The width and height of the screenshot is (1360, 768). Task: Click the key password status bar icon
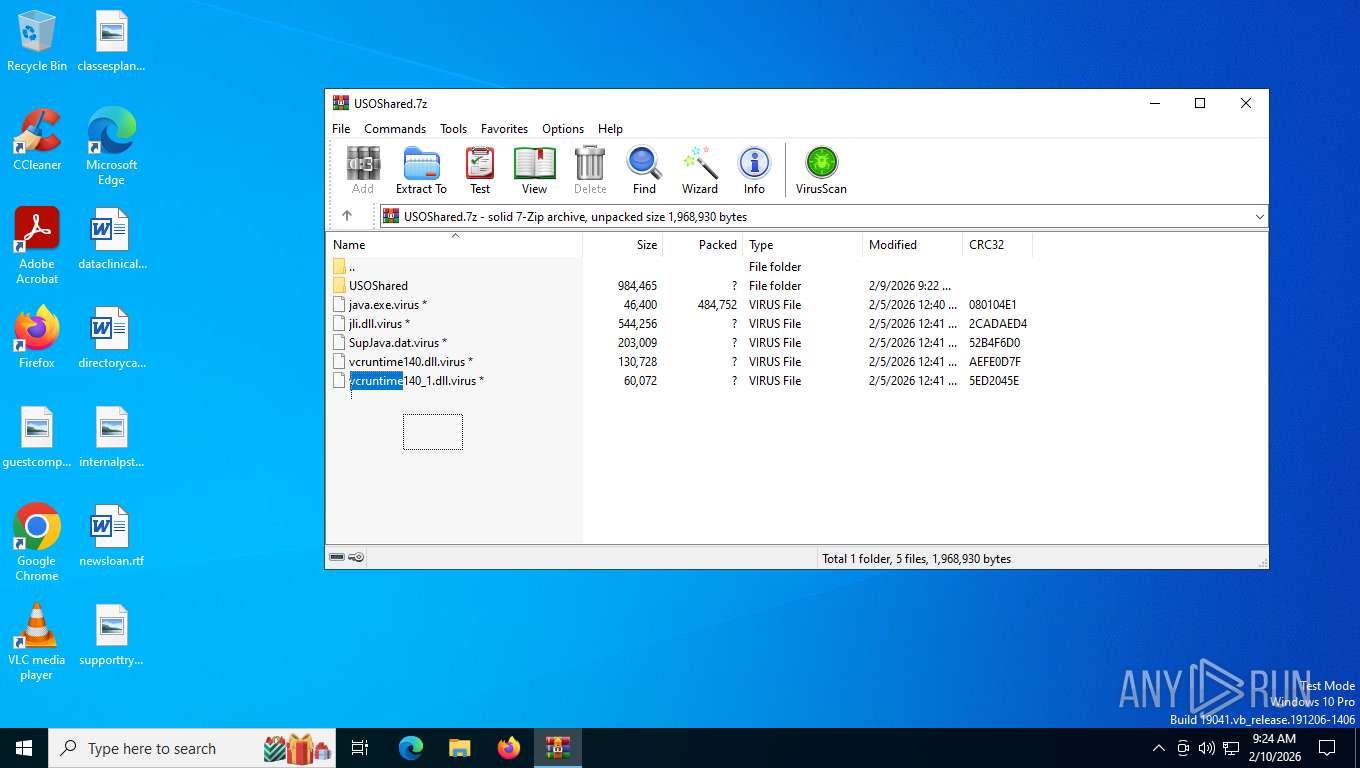[x=357, y=557]
